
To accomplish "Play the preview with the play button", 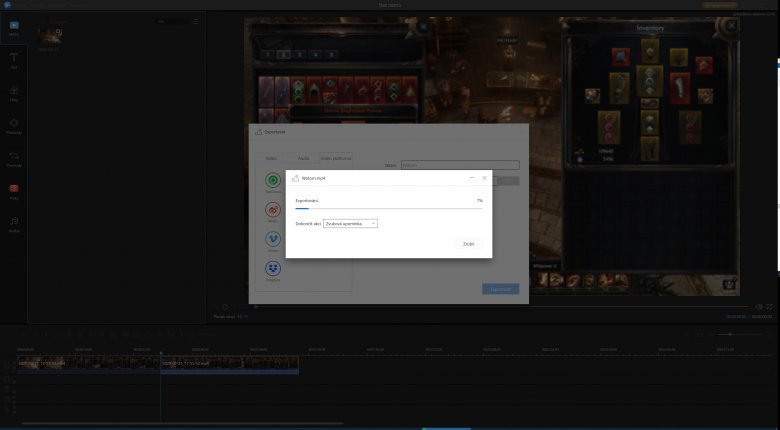I will tap(225, 307).
